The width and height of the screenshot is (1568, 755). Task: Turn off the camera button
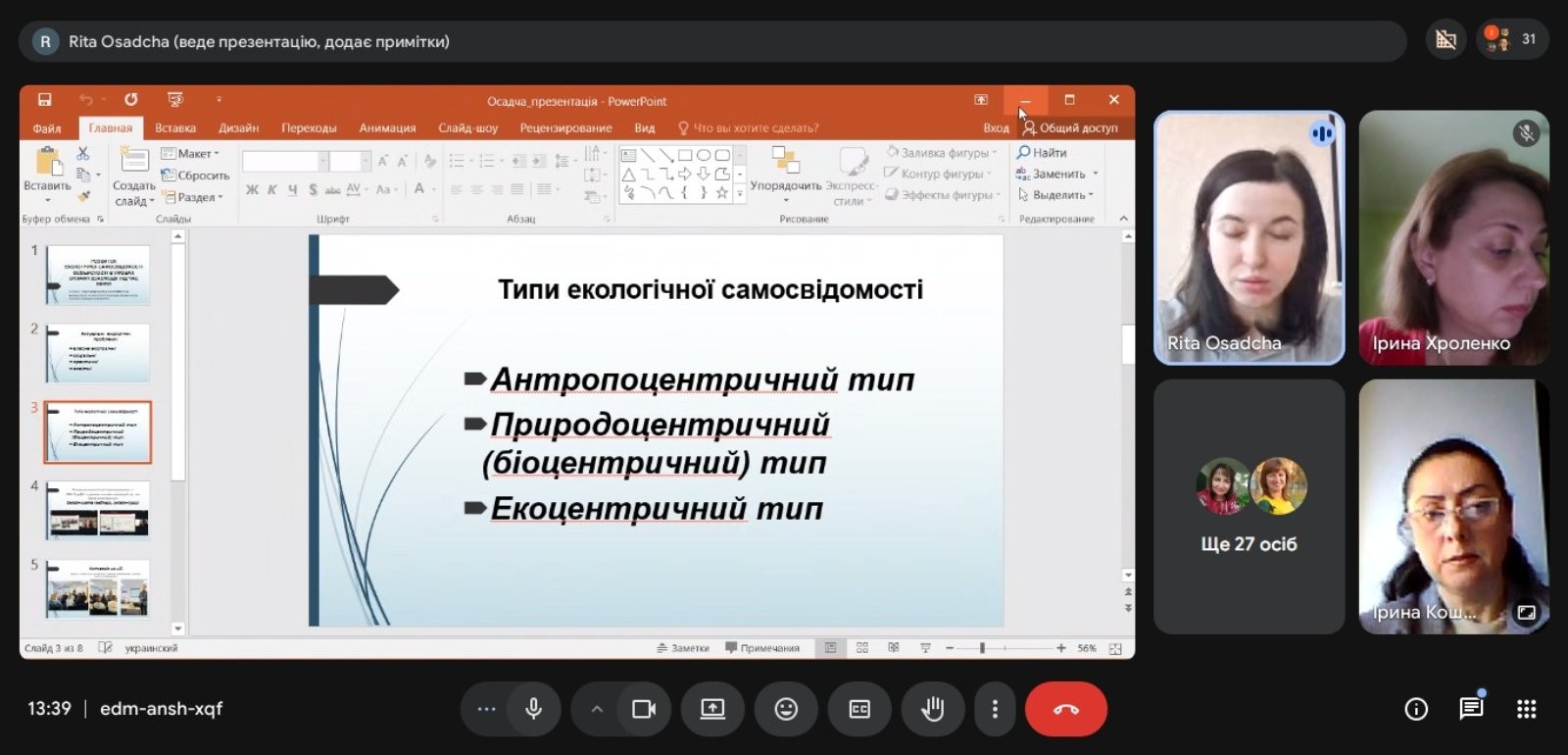(644, 709)
